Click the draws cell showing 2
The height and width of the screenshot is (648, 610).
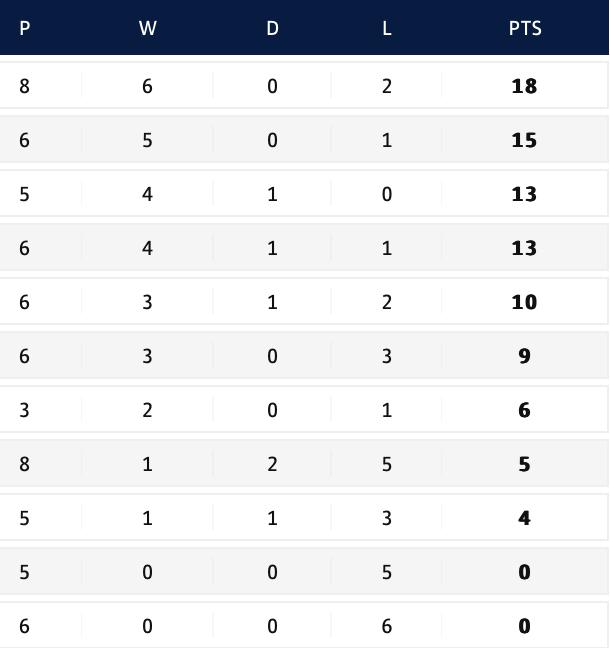pyautogui.click(x=272, y=464)
